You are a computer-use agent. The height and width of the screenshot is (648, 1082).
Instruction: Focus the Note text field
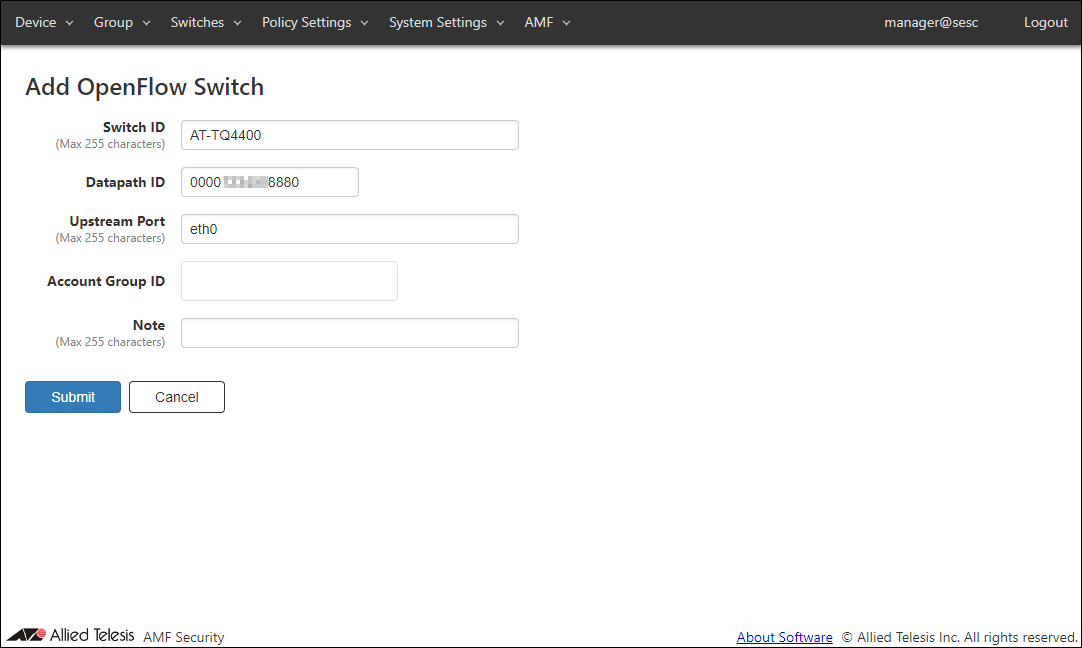point(349,333)
